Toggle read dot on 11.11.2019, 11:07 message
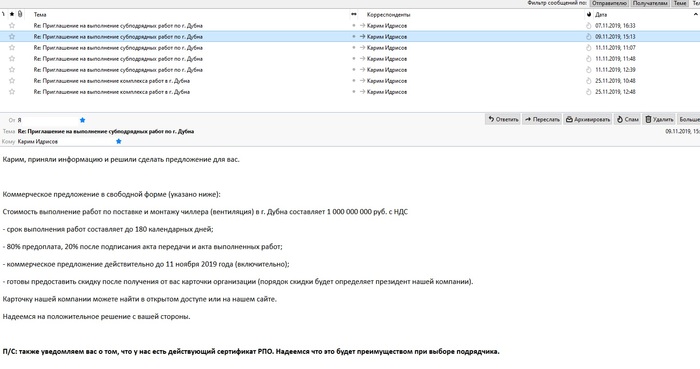The image size is (700, 369). 354,47
